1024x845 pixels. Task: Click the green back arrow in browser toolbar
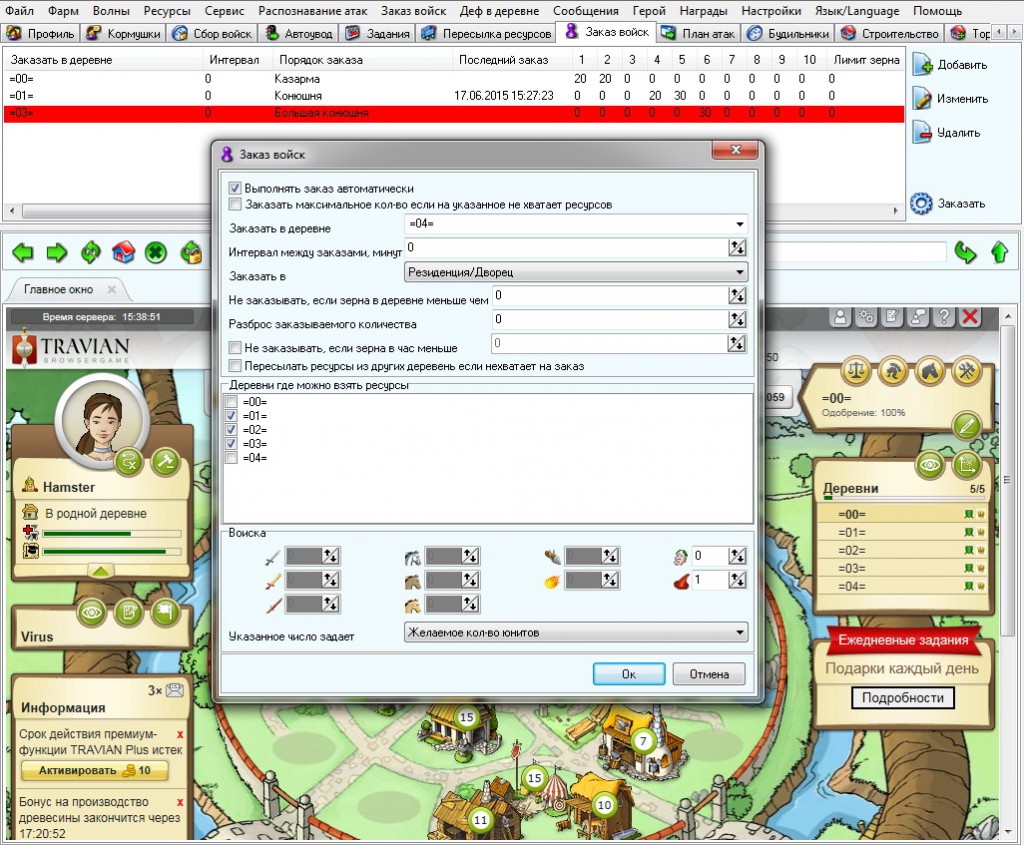coord(23,252)
